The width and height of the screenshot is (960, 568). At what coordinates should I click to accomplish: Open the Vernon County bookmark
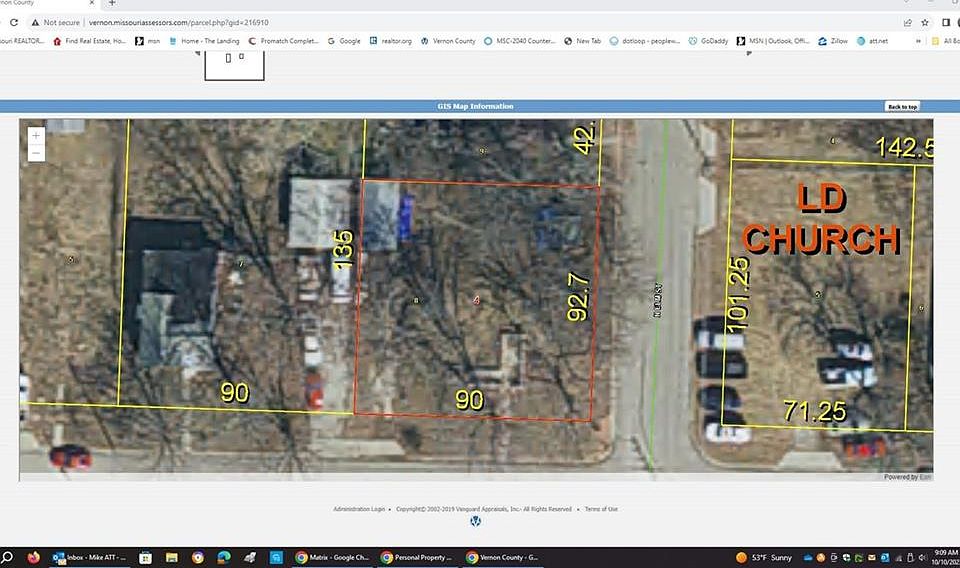point(448,41)
